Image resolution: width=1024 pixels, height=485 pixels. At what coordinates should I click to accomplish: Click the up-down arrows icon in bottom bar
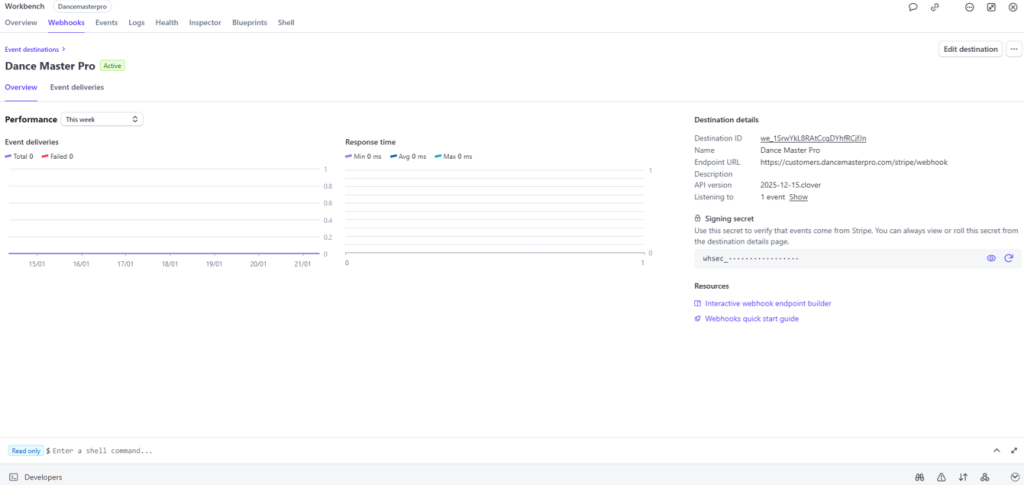963,477
